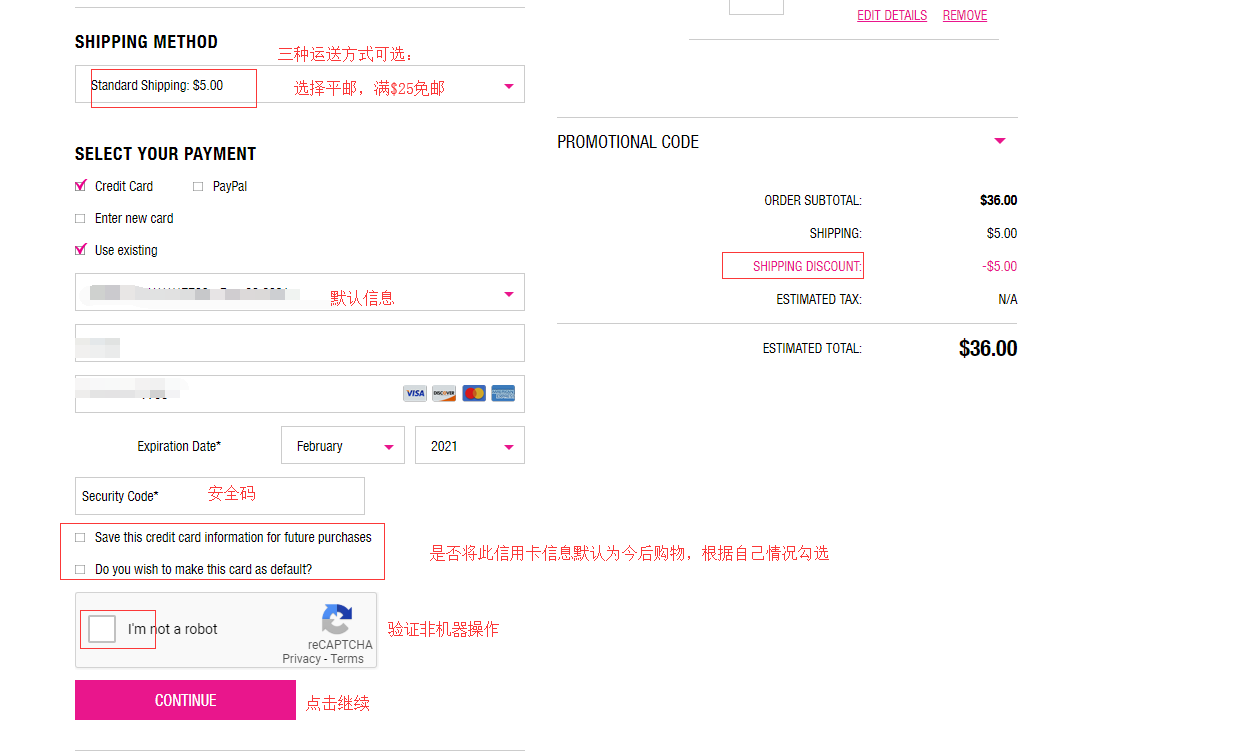Select the PayPal payment option

coord(198,187)
